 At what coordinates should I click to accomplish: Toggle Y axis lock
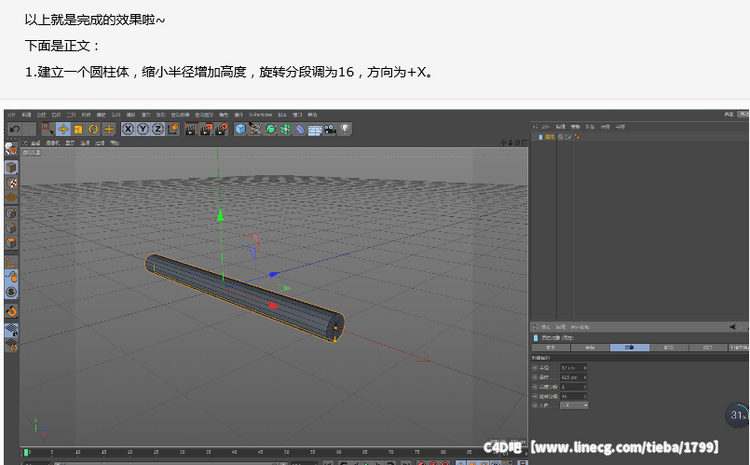coord(143,129)
